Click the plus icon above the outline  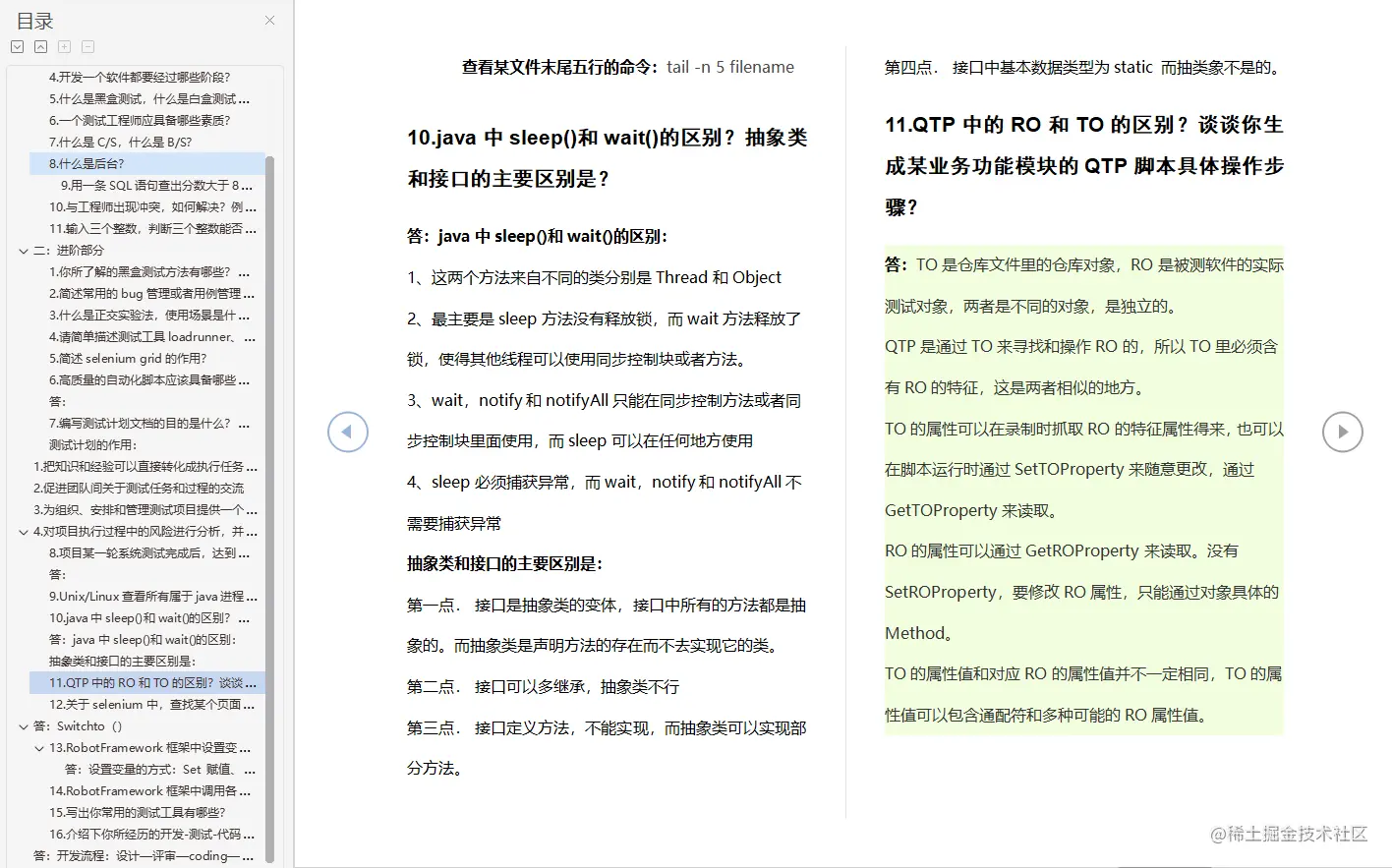tap(63, 46)
